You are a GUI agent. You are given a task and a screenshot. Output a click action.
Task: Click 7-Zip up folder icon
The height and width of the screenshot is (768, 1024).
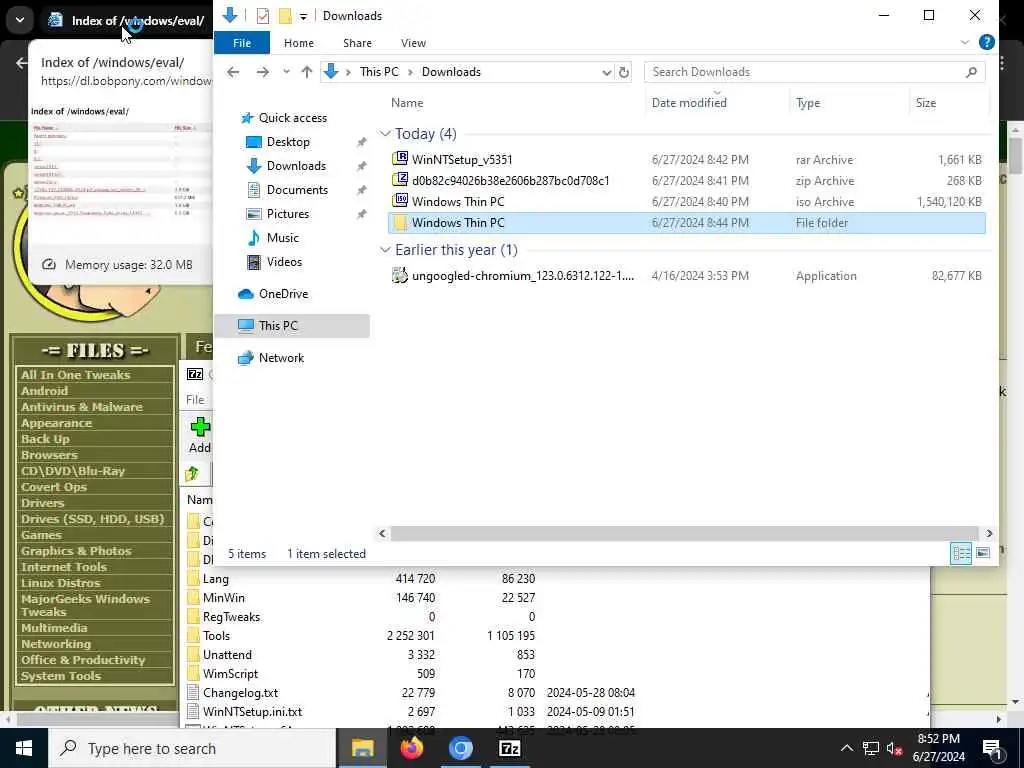192,474
